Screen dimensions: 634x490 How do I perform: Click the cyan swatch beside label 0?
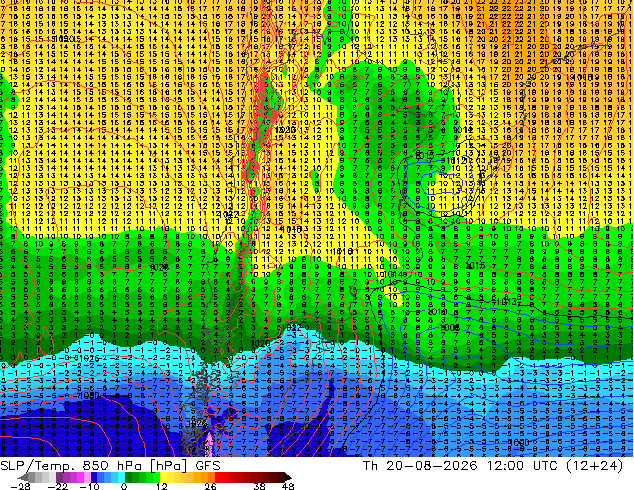point(122,477)
